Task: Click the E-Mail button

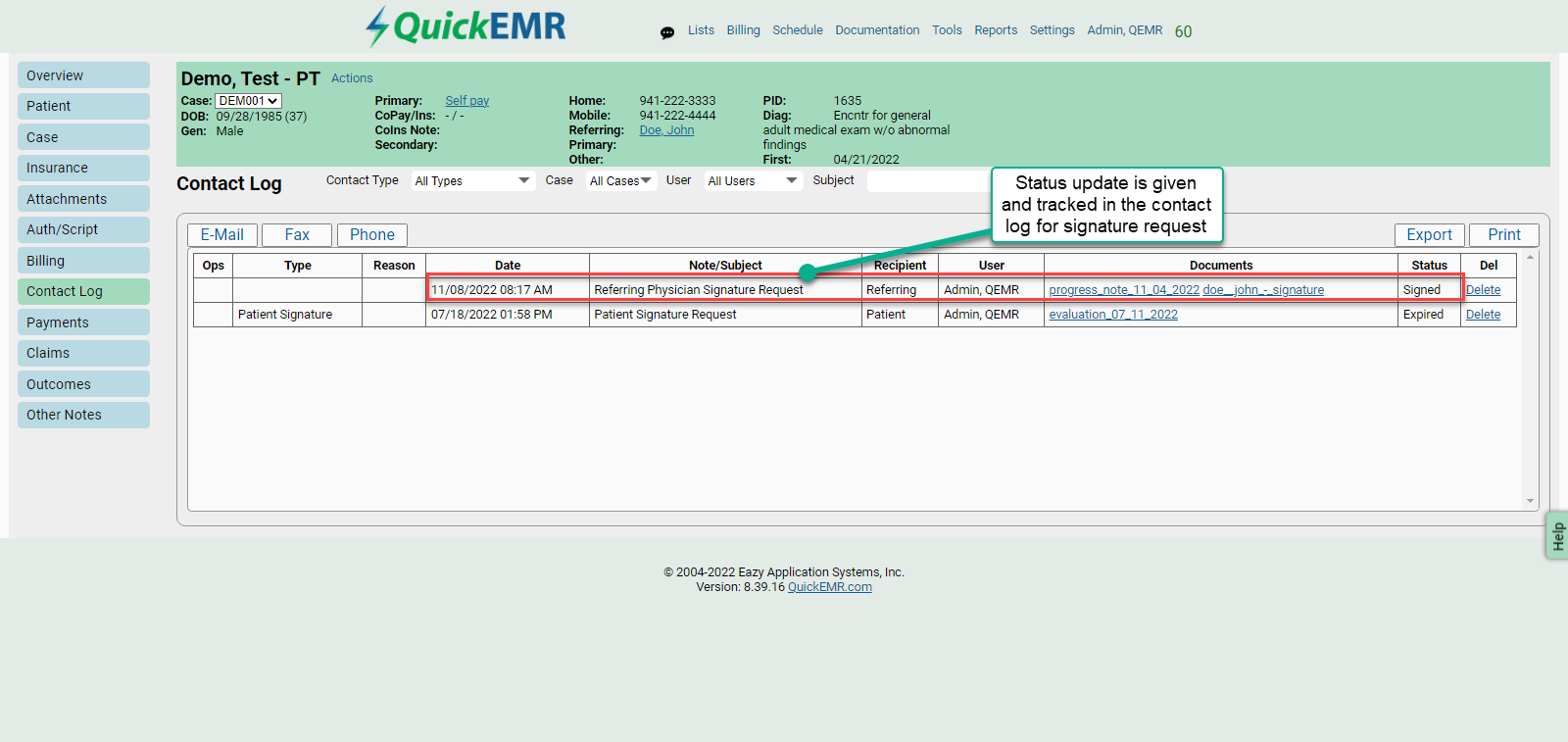Action: coord(222,235)
